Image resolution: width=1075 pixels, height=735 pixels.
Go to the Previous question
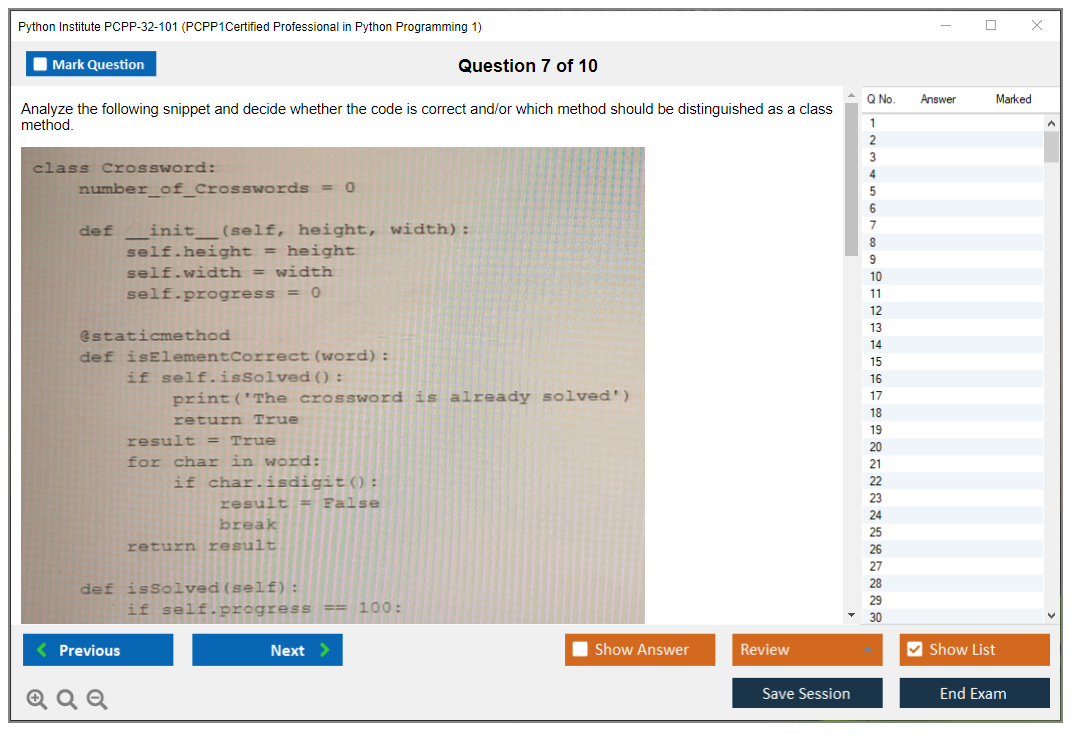[98, 650]
